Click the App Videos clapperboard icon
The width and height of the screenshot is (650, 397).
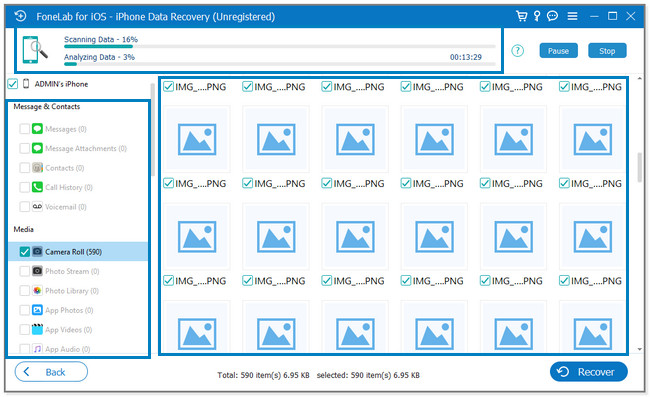click(37, 329)
